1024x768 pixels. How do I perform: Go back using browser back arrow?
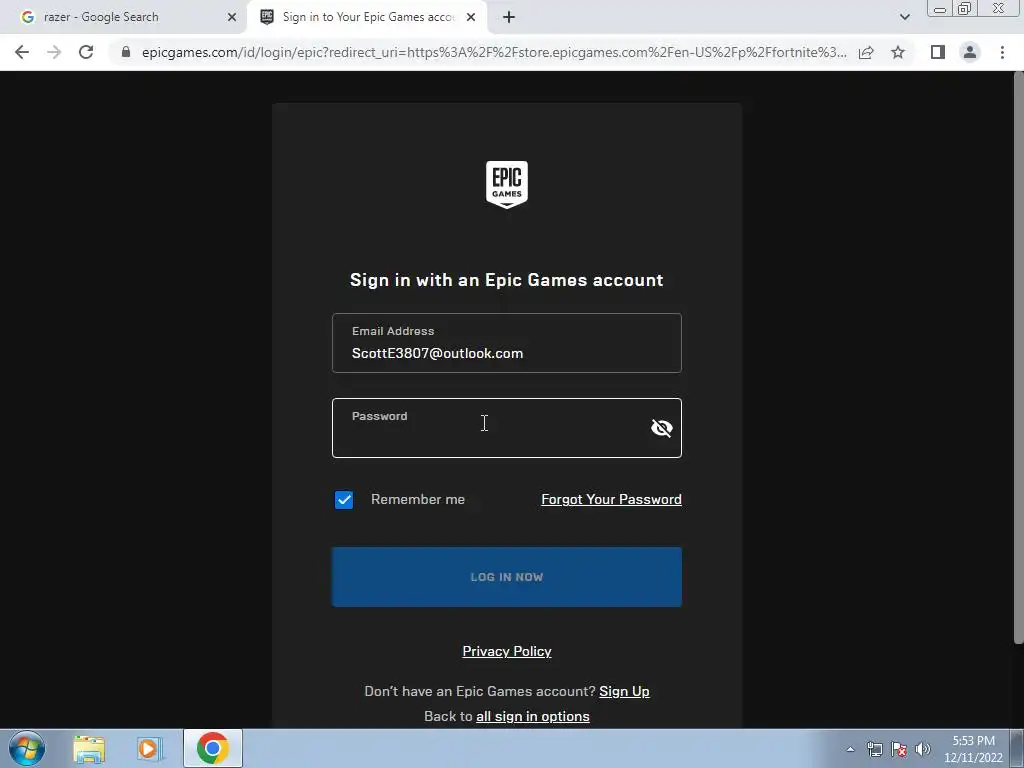[x=22, y=52]
